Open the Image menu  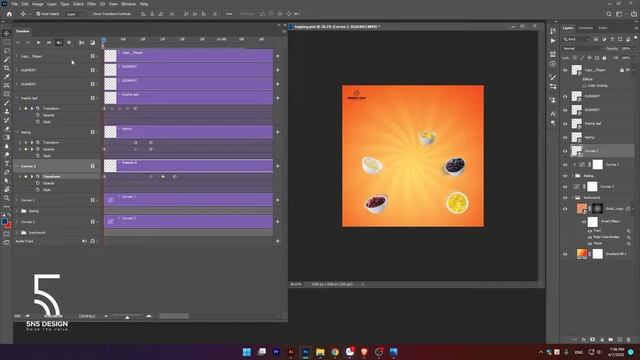tap(38, 4)
